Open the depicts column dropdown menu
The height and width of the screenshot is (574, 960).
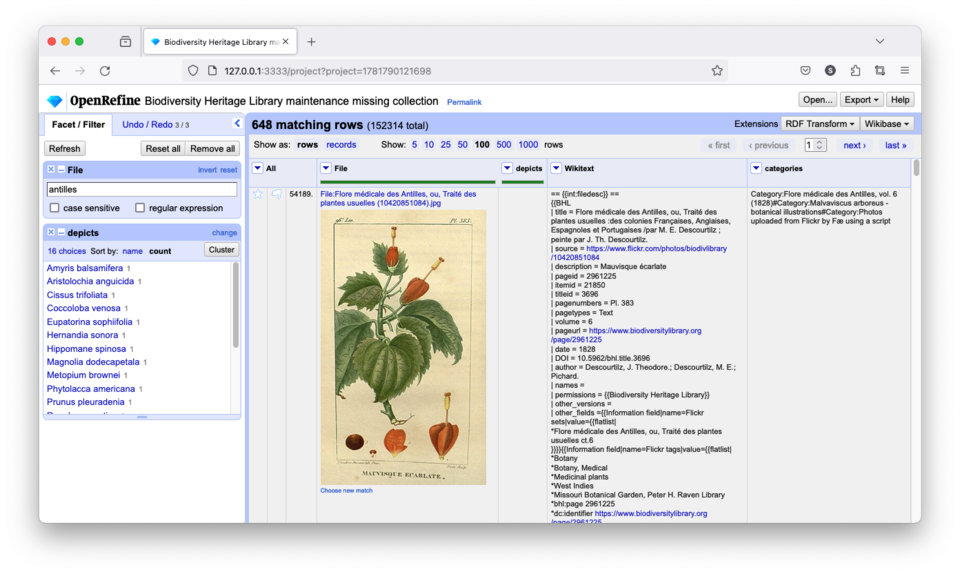click(507, 168)
